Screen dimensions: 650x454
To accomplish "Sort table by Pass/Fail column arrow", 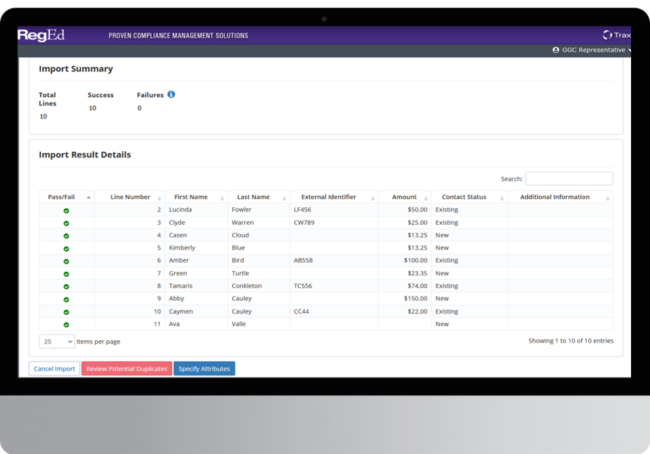I will click(x=88, y=197).
